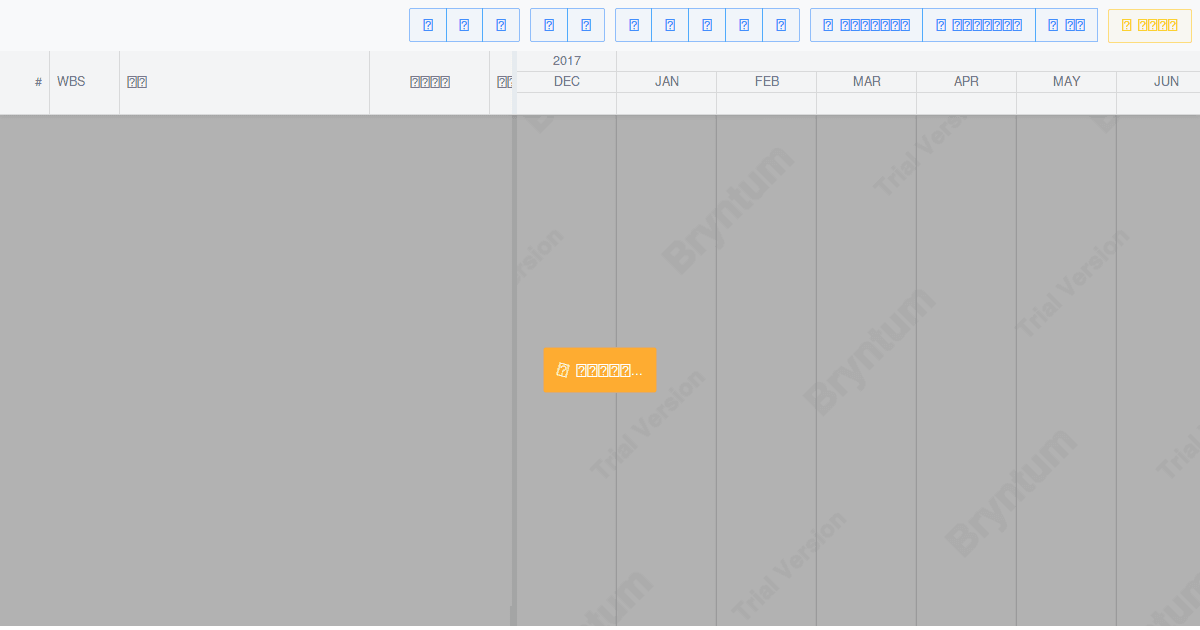The image size is (1200, 630).
Task: Click the short labeled button left of the orange toolbar button
Action: [x=1066, y=24]
